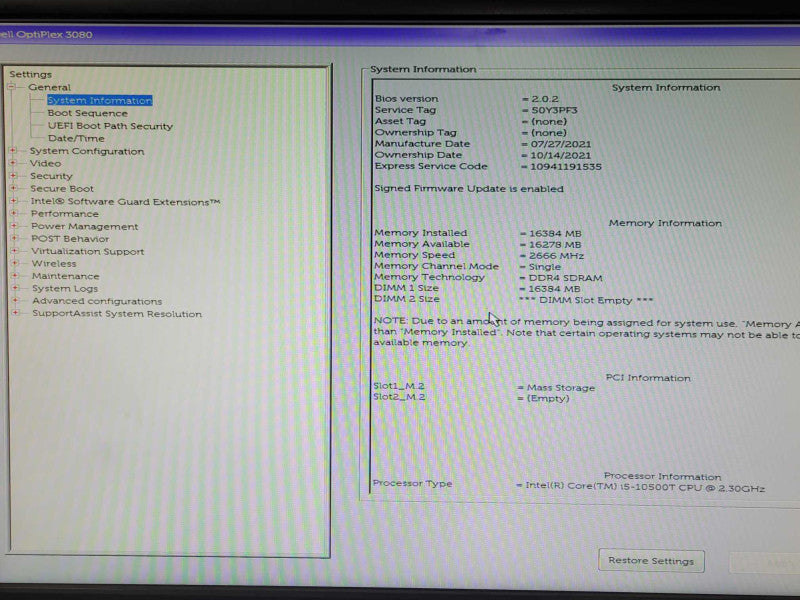
Task: Expand the Power Management node
Action: [x=14, y=226]
